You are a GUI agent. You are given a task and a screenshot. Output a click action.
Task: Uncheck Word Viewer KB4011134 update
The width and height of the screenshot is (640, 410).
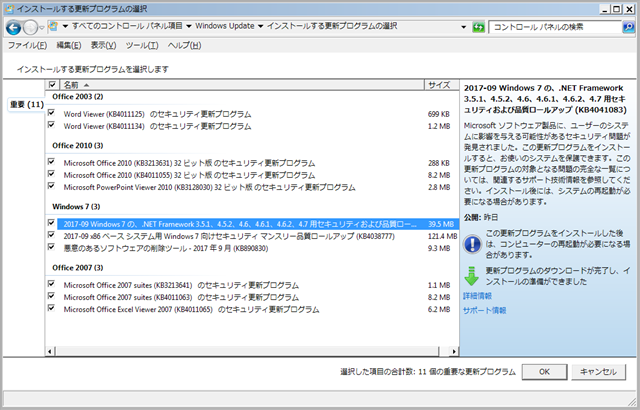tap(51, 124)
